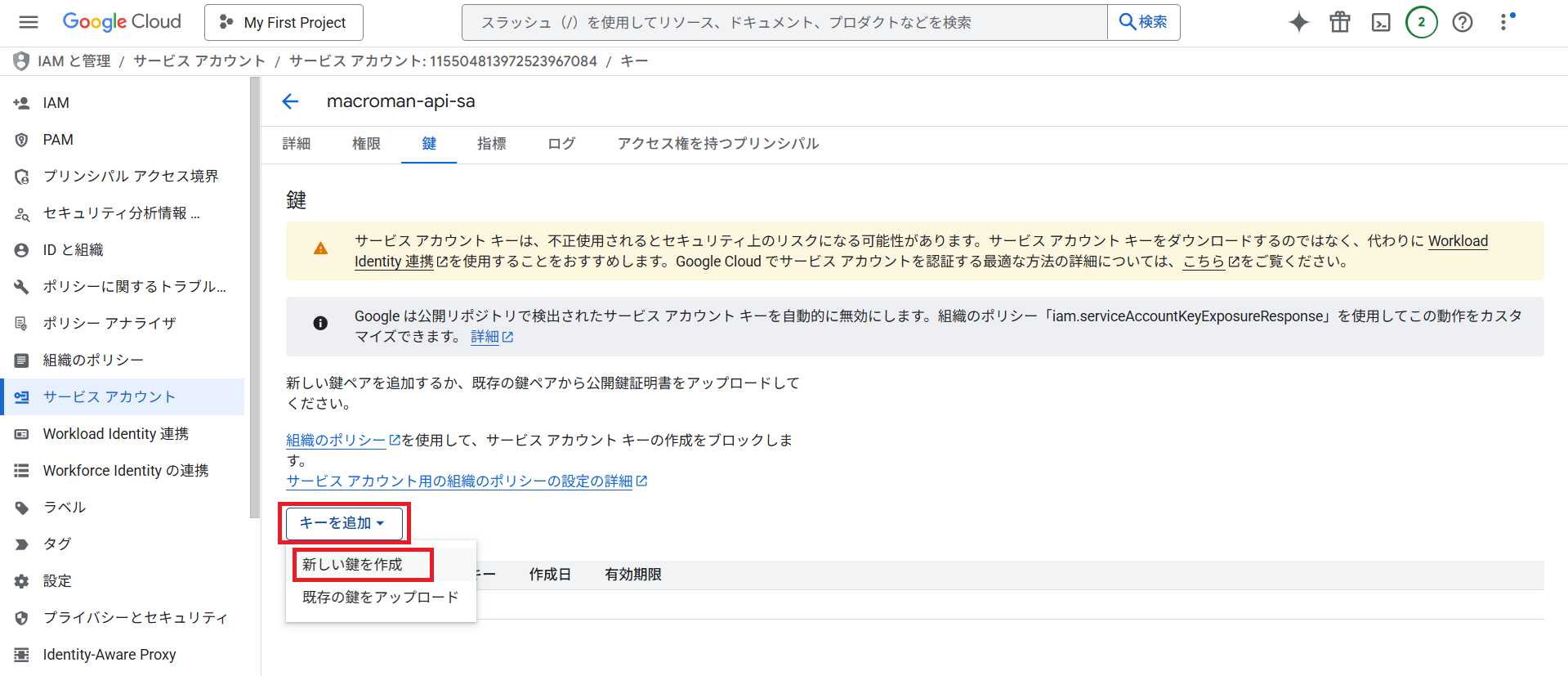1568x676 pixels.
Task: Open the three-dot settings menu icon
Action: 1504,22
